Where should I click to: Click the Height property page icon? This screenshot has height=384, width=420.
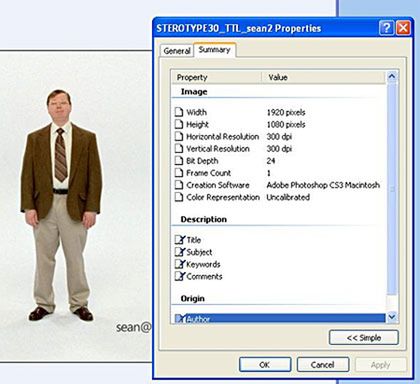point(179,124)
